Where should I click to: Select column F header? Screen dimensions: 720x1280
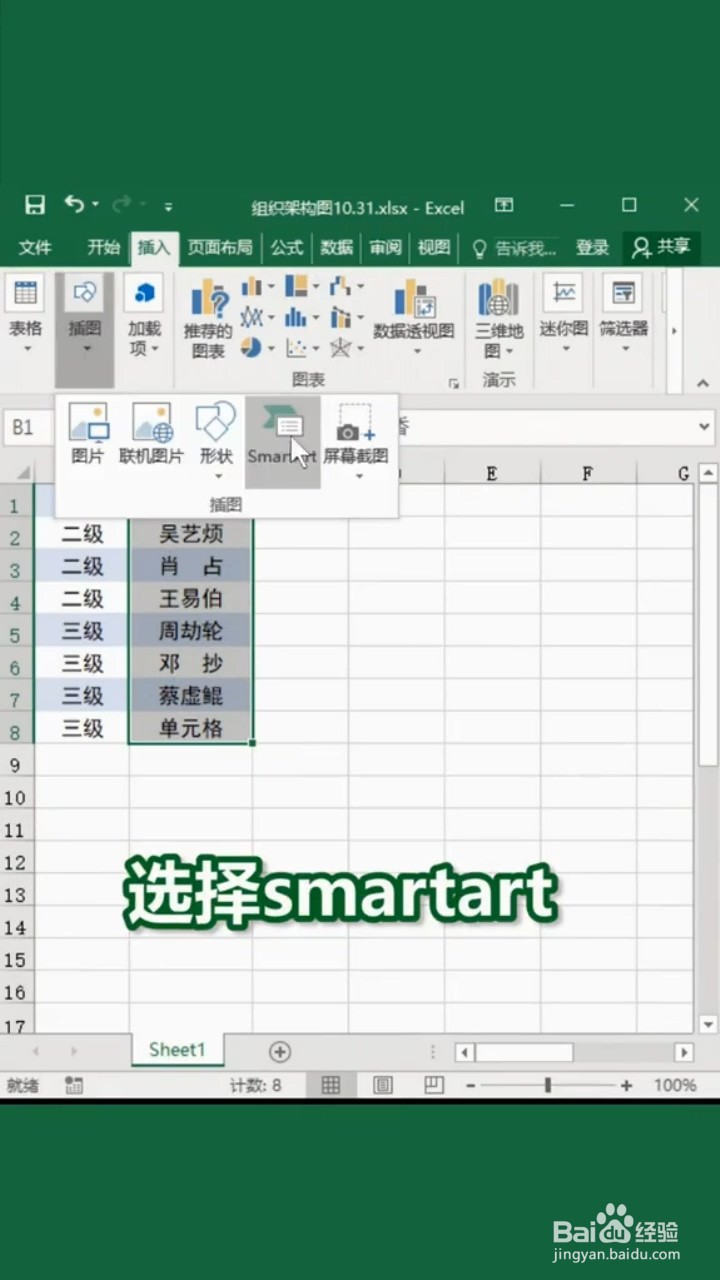(x=588, y=474)
